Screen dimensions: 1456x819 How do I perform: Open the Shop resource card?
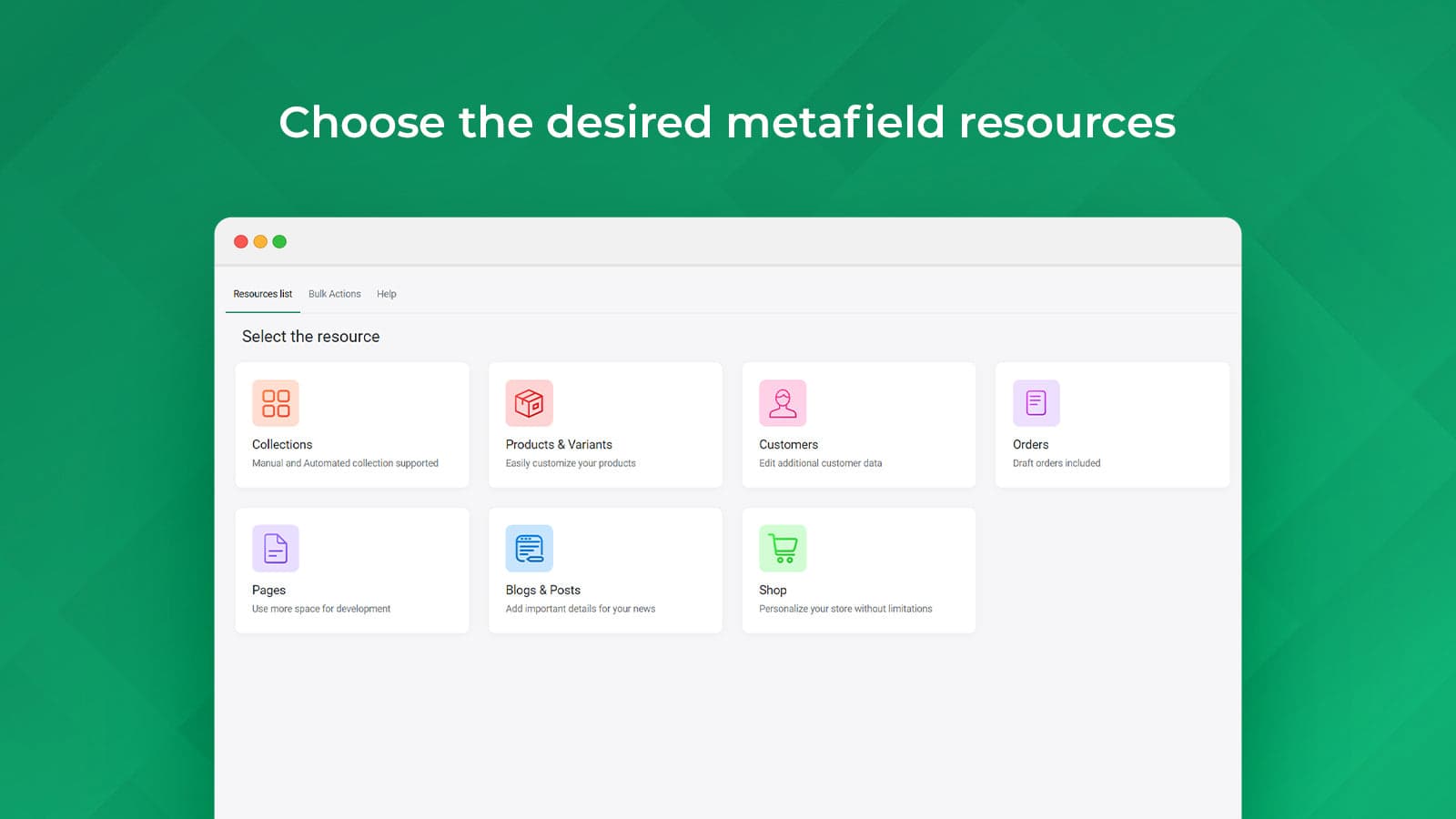click(858, 570)
